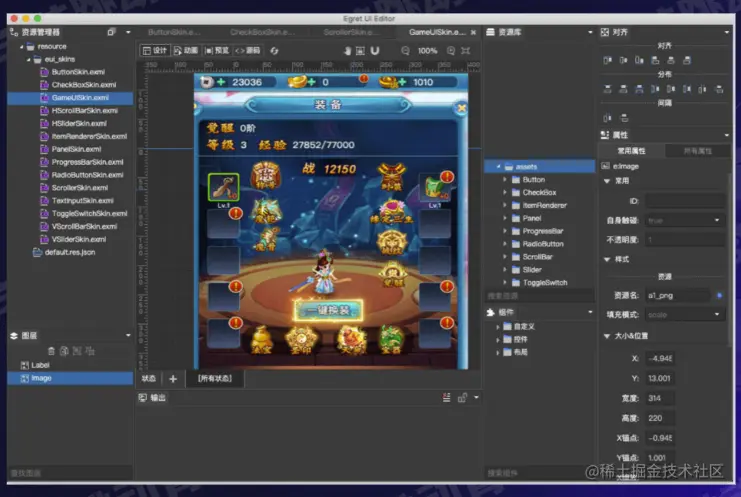Switch to the 预览 preview view
The height and width of the screenshot is (497, 741).
(x=217, y=51)
